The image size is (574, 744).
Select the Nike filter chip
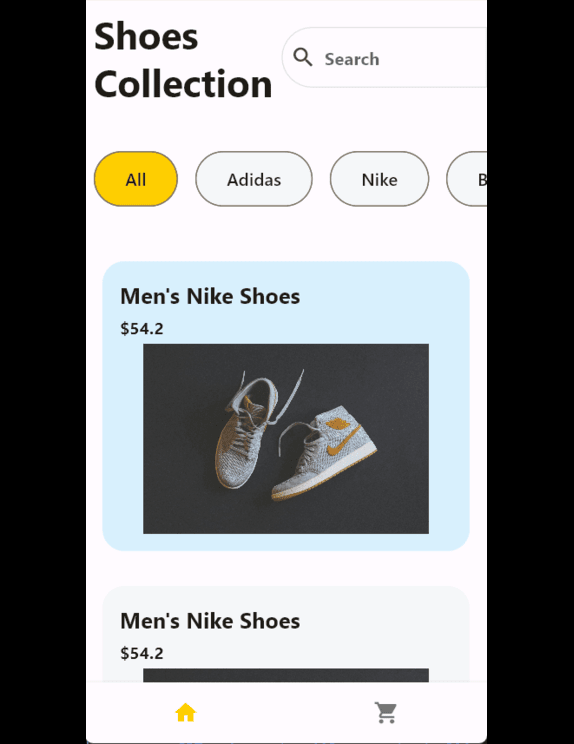380,179
